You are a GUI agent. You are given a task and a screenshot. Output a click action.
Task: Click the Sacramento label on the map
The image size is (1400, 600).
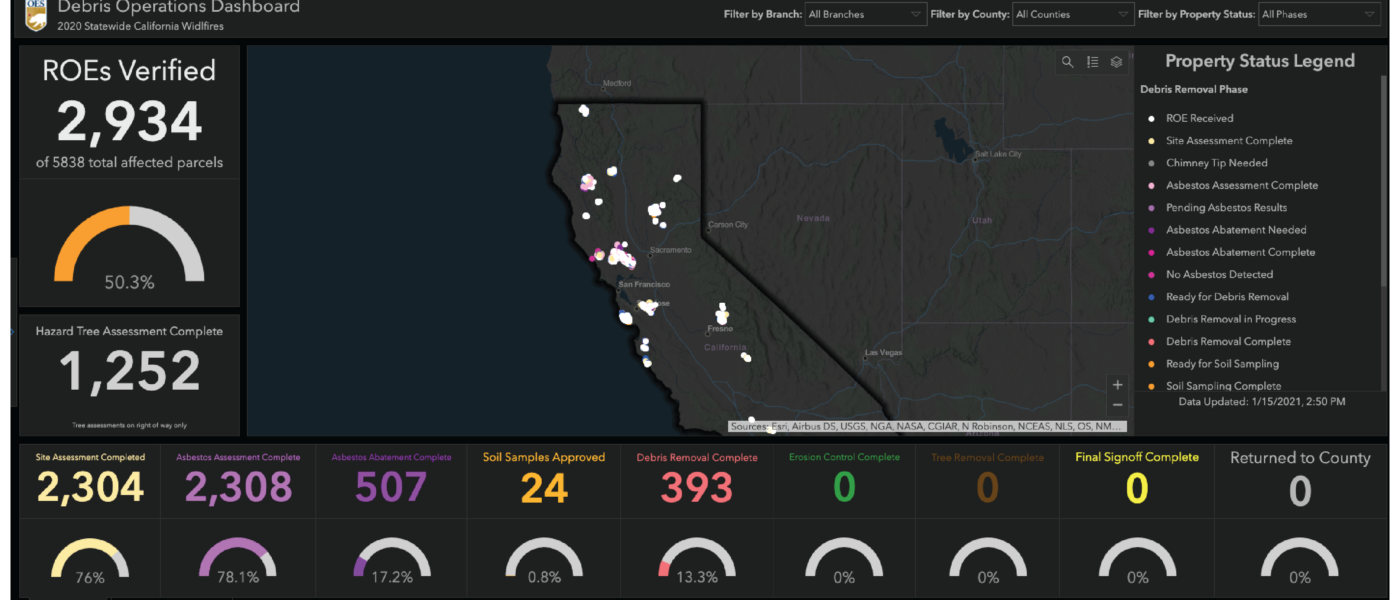(x=670, y=250)
